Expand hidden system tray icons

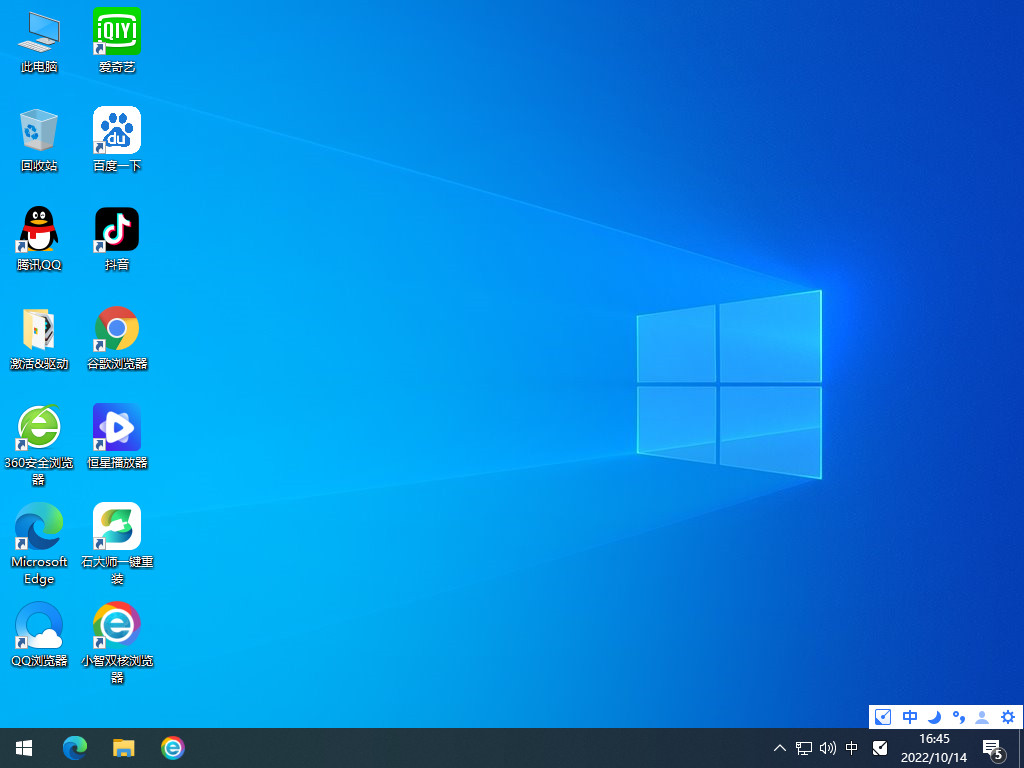point(779,748)
